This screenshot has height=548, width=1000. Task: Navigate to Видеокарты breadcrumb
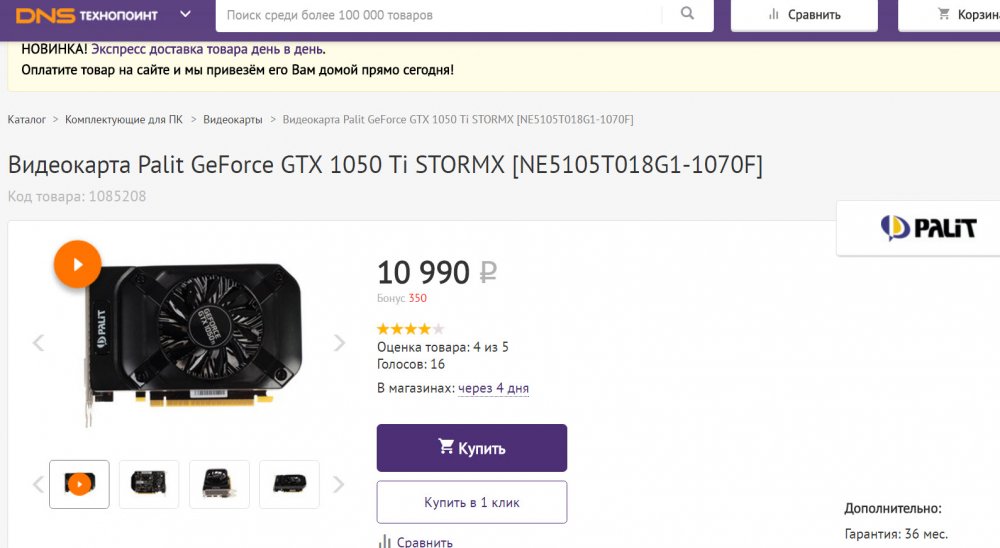(x=233, y=120)
